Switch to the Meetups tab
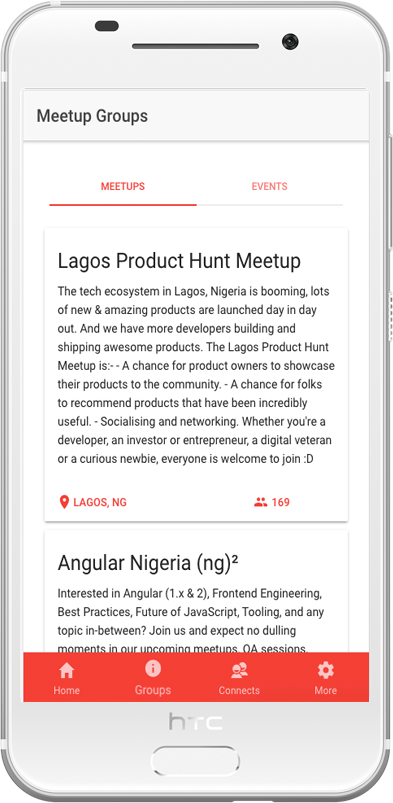The width and height of the screenshot is (393, 803). point(123,186)
